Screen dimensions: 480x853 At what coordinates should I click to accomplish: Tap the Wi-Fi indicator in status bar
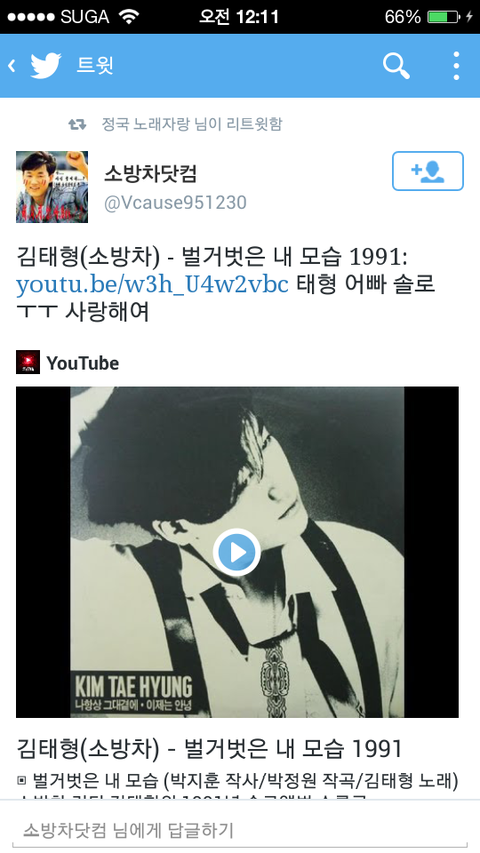click(x=129, y=17)
